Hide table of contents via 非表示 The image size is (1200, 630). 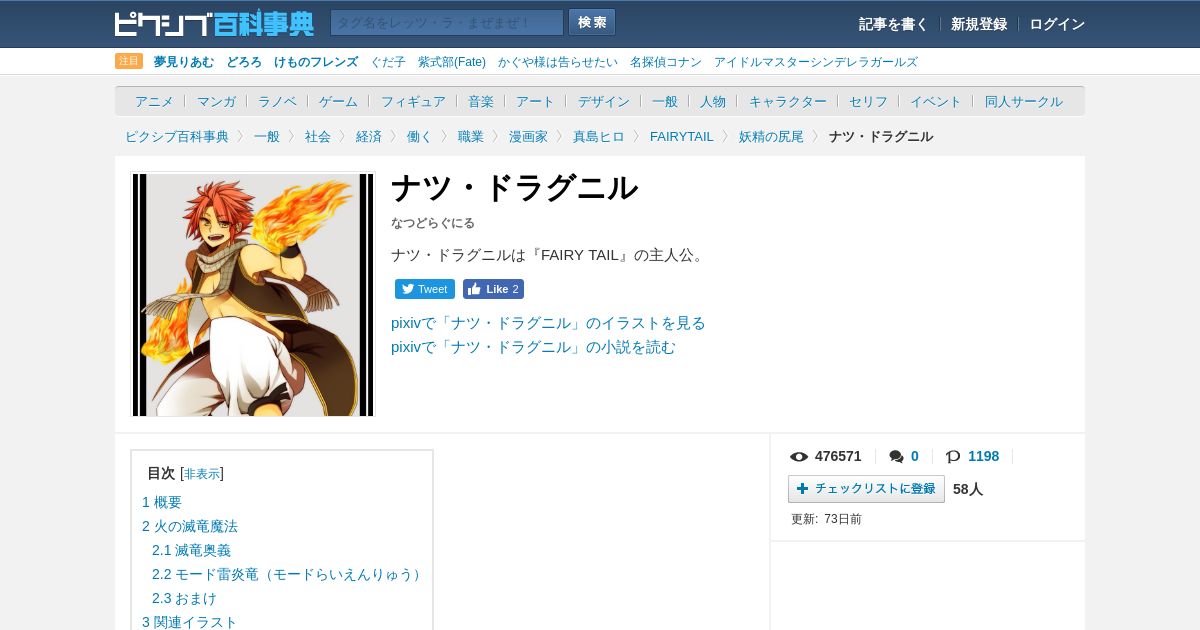[x=202, y=474]
